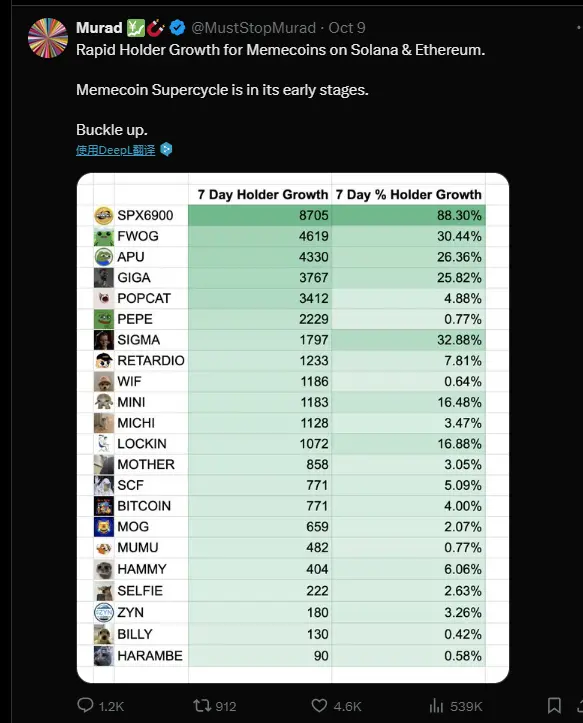Open the Oct 9 post timestamp
Viewport: 583px width, 723px height.
[x=347, y=28]
